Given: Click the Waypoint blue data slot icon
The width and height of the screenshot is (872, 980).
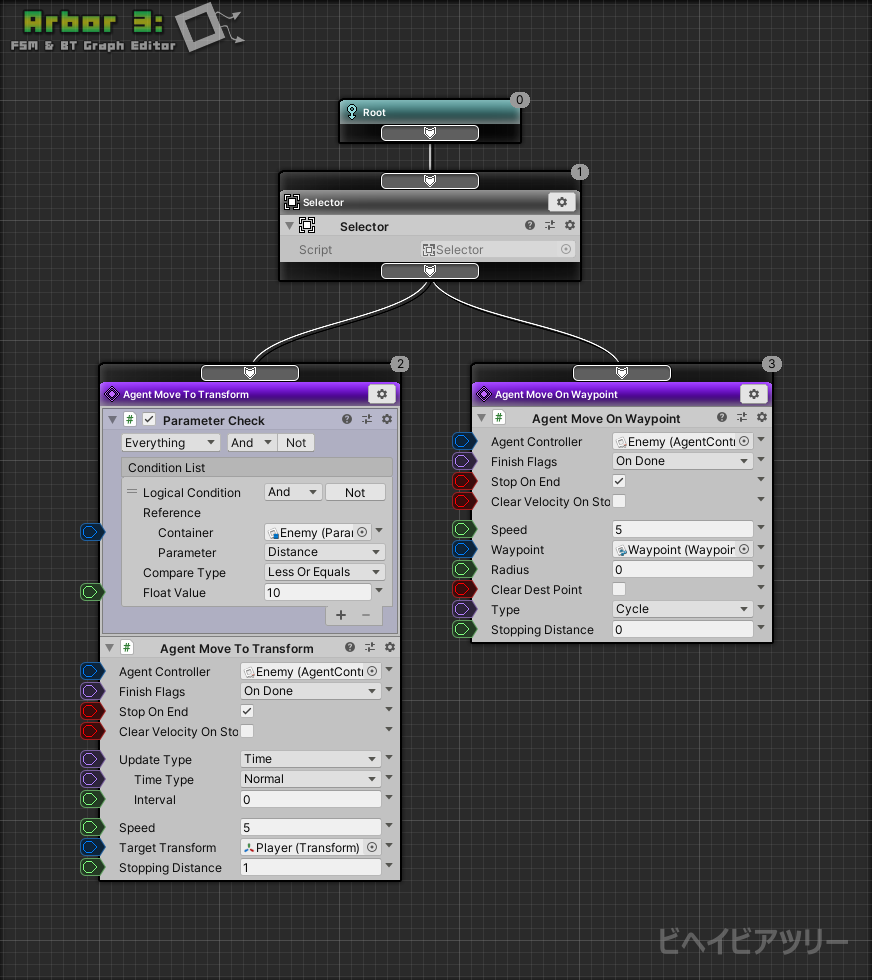Looking at the screenshot, I should coord(464,549).
